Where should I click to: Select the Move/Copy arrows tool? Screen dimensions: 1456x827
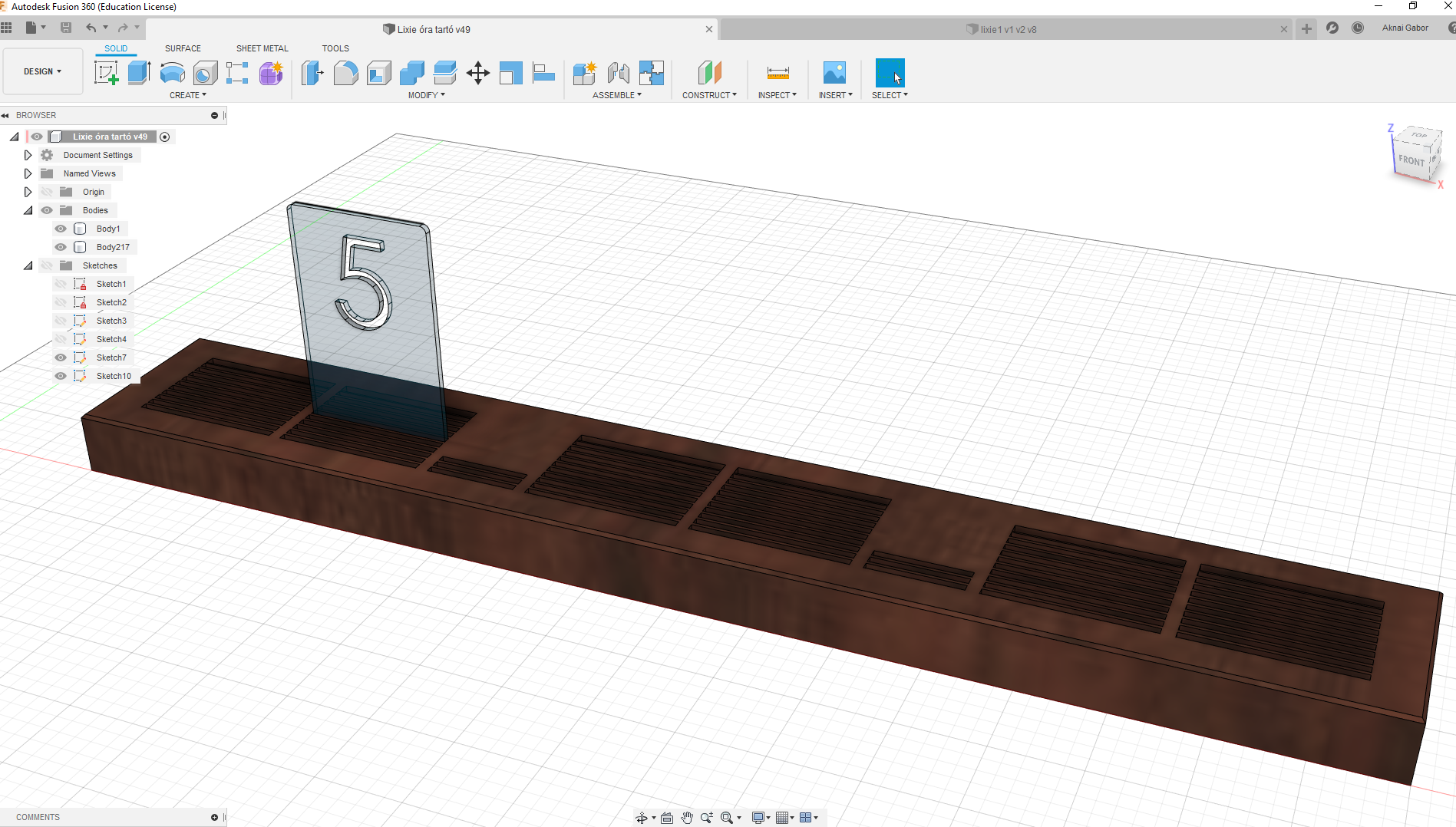[x=477, y=73]
